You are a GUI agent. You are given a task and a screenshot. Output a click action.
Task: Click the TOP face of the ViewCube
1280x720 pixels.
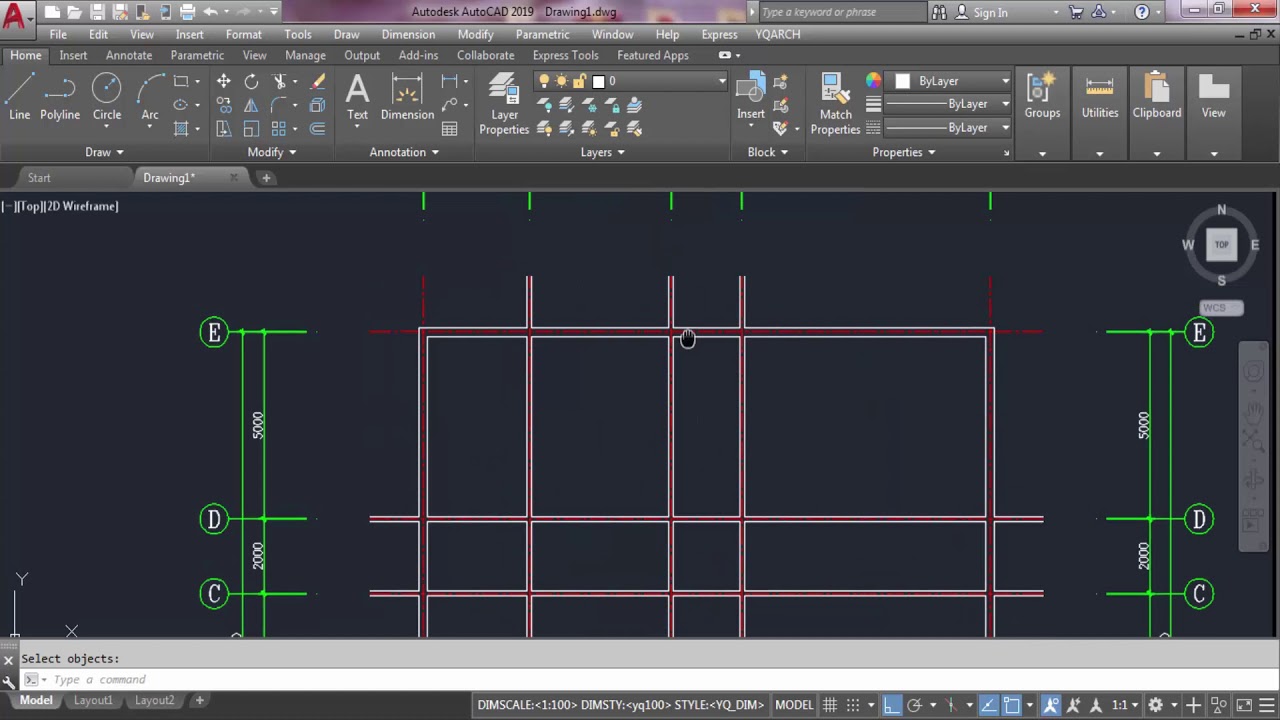click(1221, 244)
